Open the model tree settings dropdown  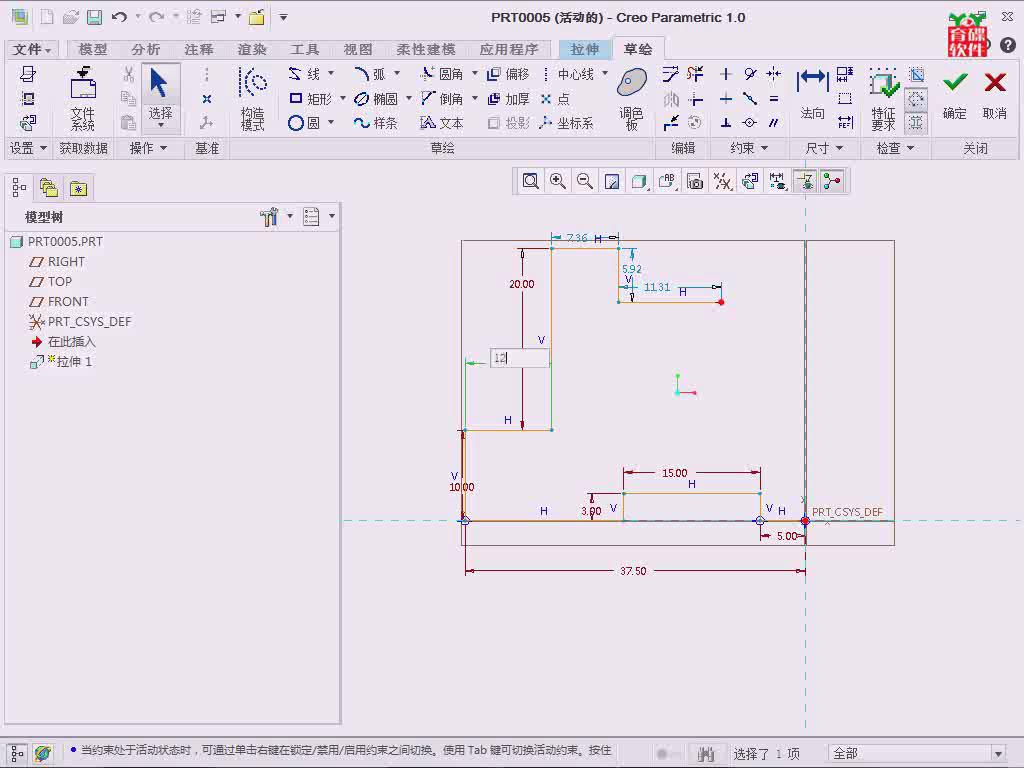276,217
